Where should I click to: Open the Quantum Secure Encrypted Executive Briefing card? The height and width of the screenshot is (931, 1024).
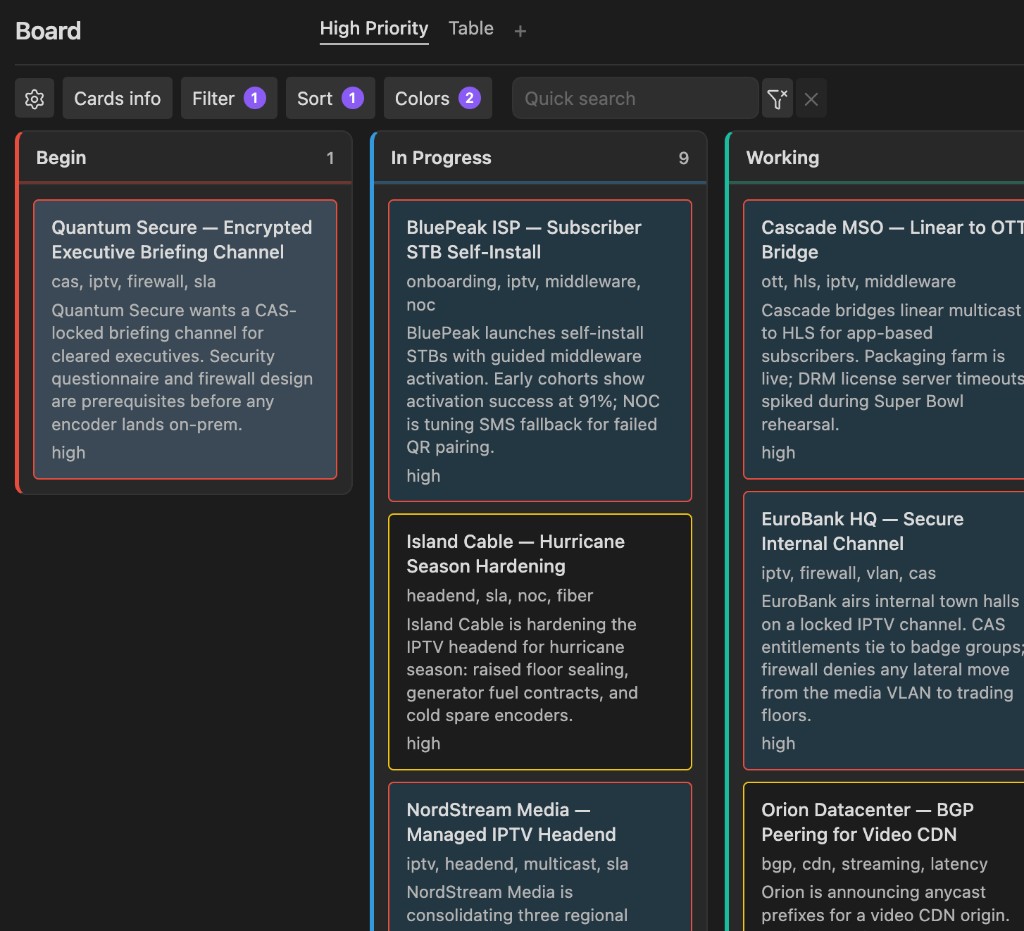(x=185, y=339)
